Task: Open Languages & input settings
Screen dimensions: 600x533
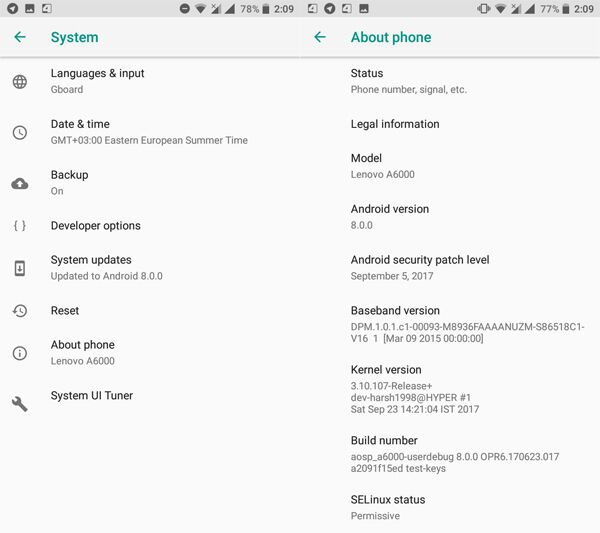Action: 150,81
